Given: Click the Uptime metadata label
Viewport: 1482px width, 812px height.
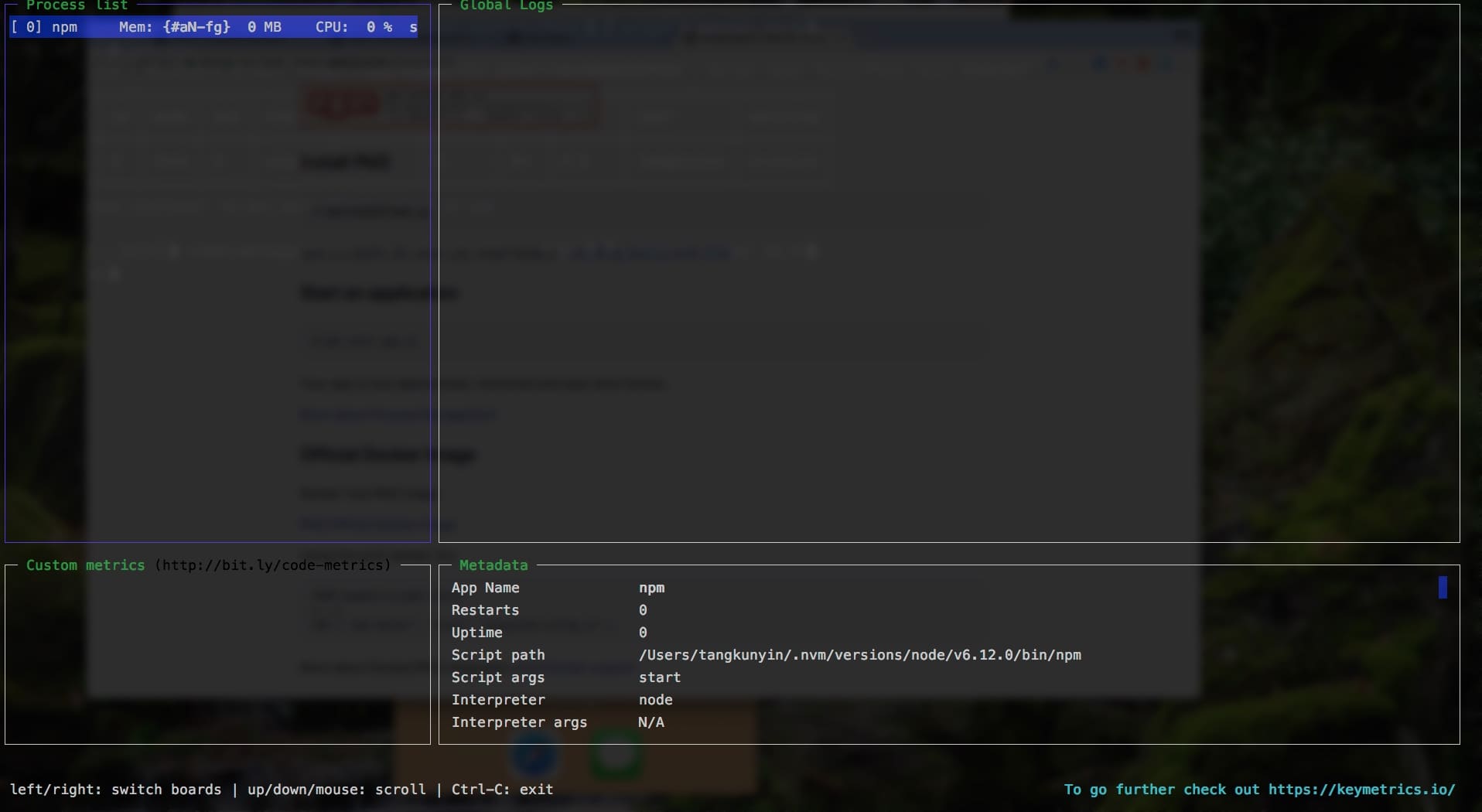Looking at the screenshot, I should click(x=476, y=633).
